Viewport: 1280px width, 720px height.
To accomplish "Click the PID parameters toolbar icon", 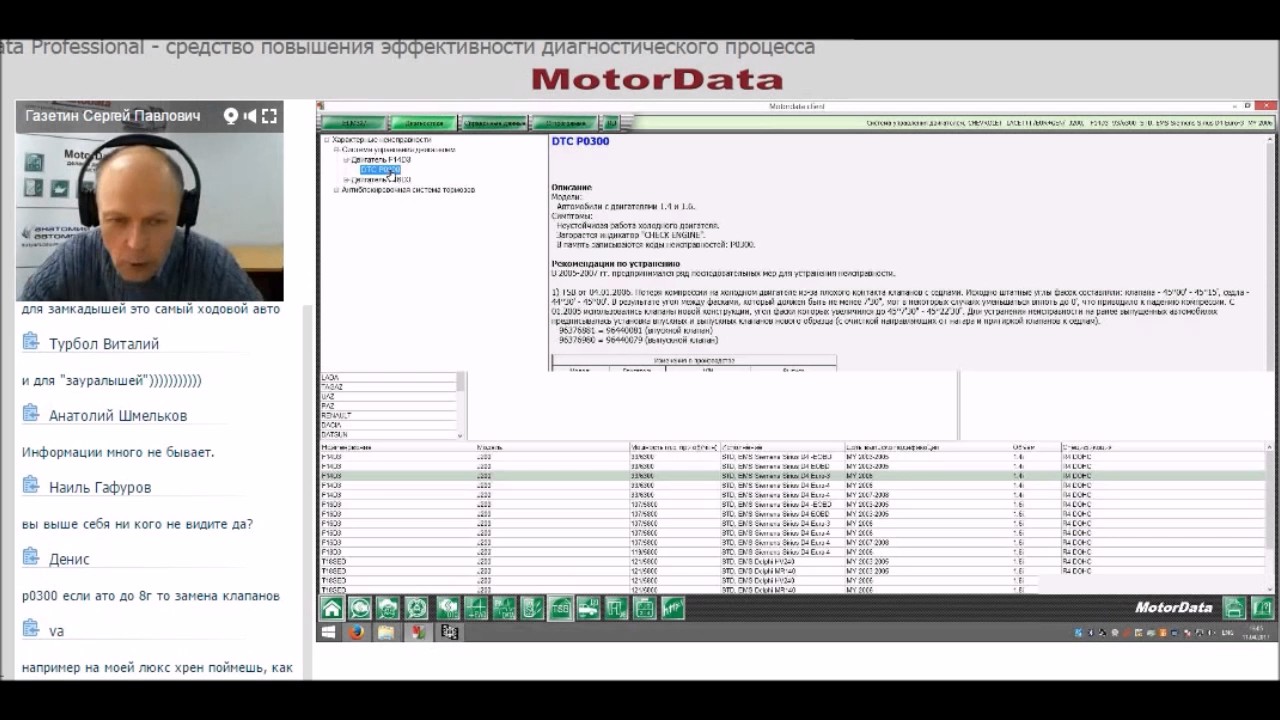I will pyautogui.click(x=476, y=607).
